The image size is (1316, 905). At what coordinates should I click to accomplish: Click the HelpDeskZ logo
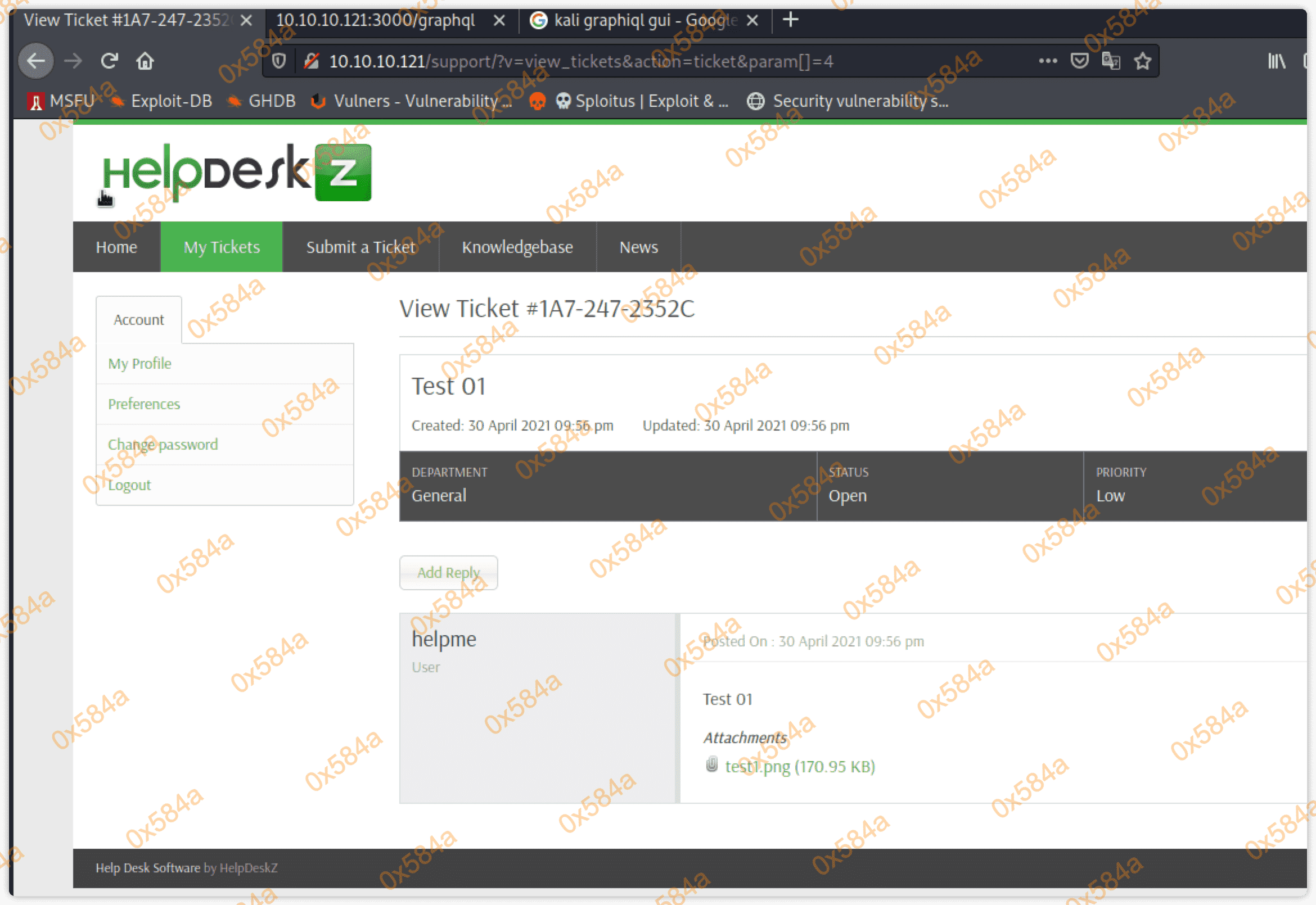tap(237, 173)
